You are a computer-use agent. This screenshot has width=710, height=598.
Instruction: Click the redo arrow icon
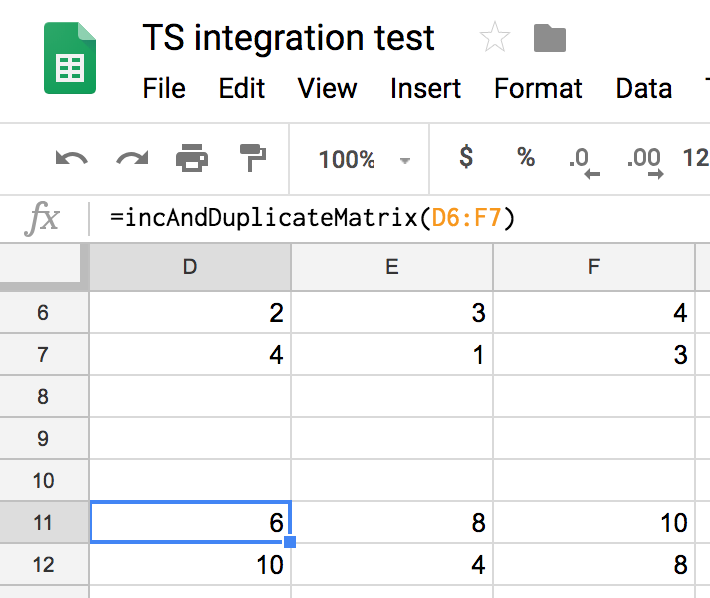click(132, 159)
